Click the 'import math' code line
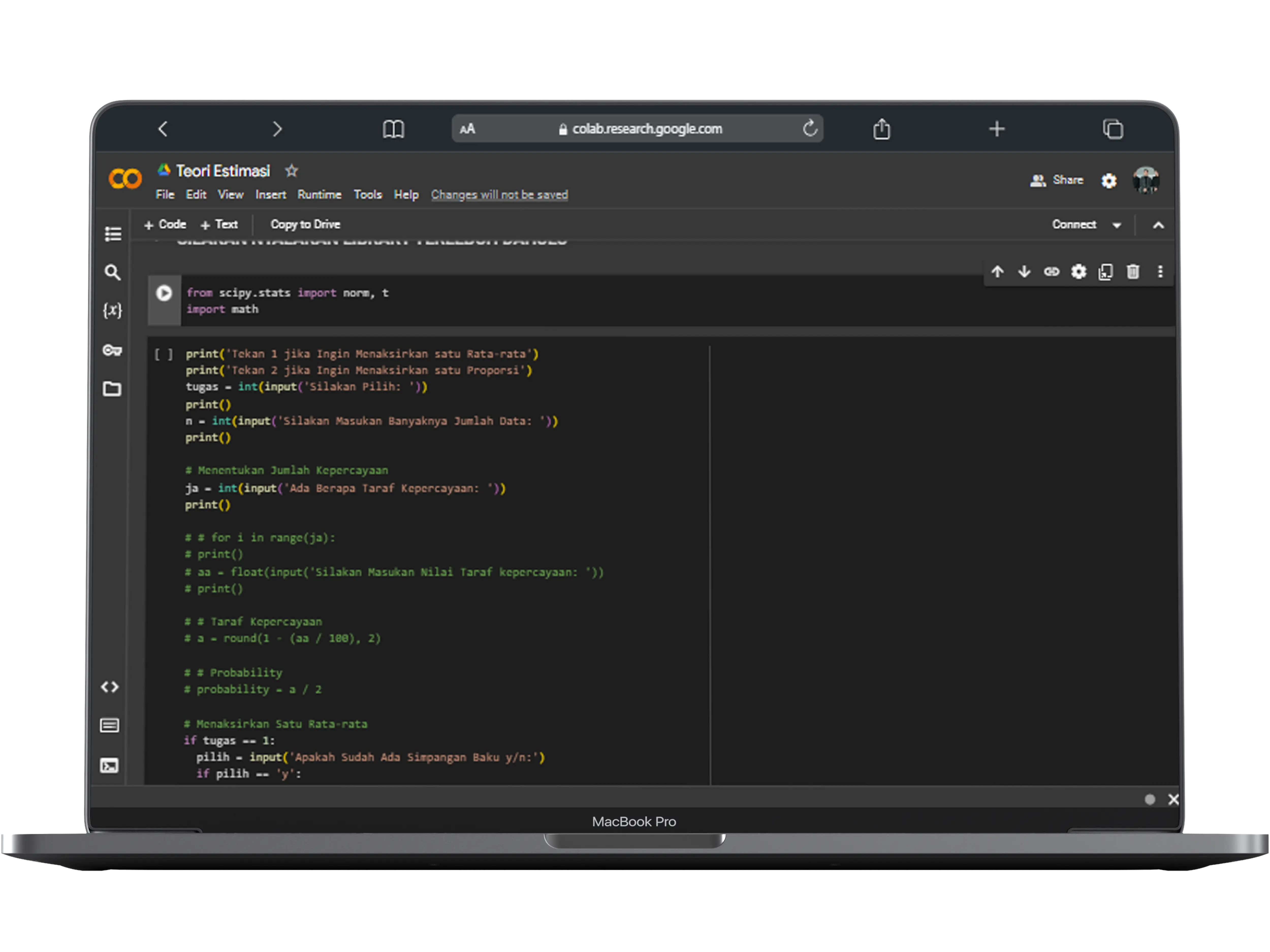Viewport: 1270px width, 952px height. [222, 309]
